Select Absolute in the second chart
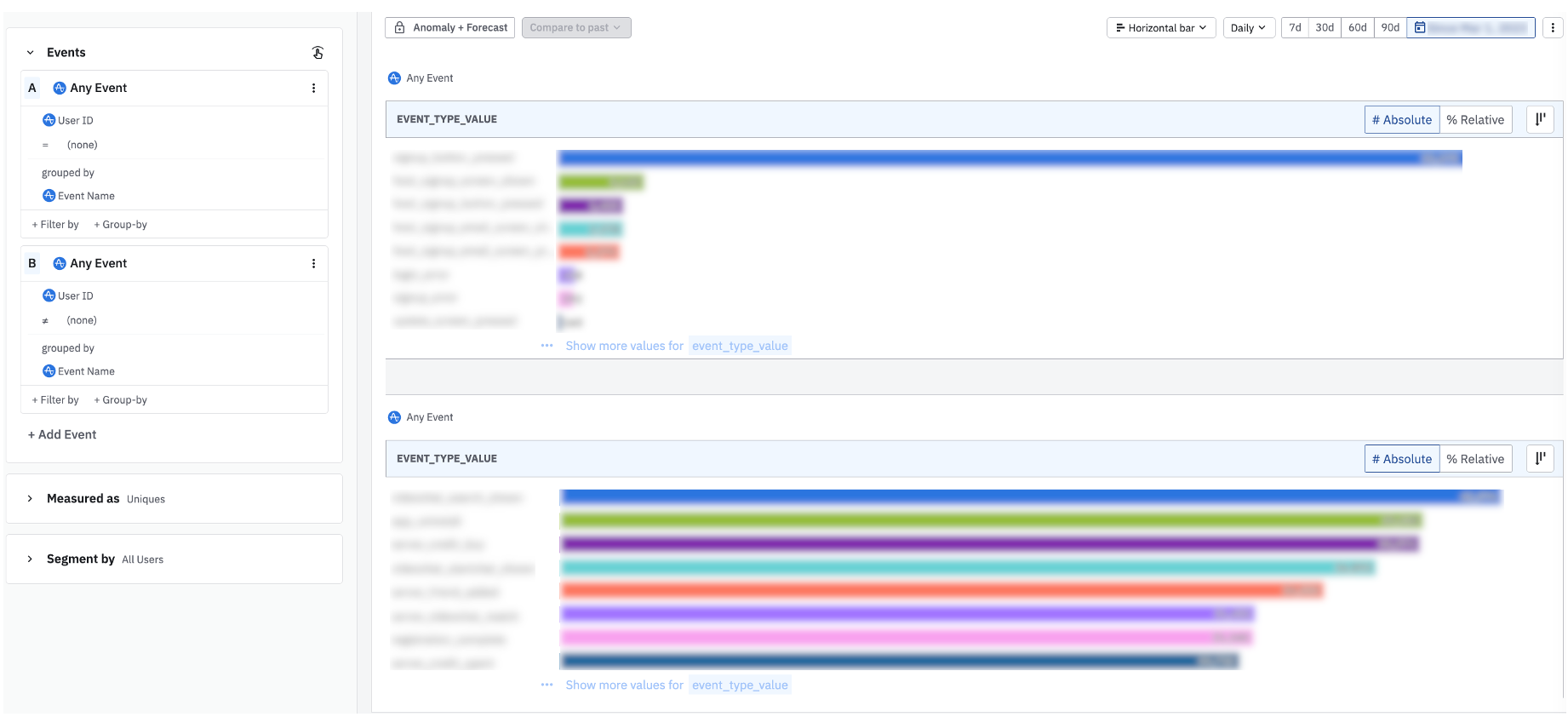Image resolution: width=1568 pixels, height=717 pixels. [x=1402, y=459]
